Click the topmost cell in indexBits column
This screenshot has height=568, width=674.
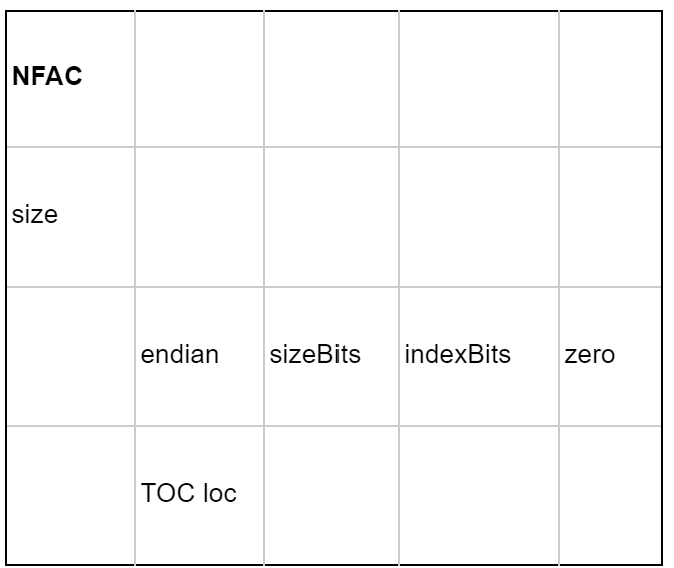pos(478,78)
